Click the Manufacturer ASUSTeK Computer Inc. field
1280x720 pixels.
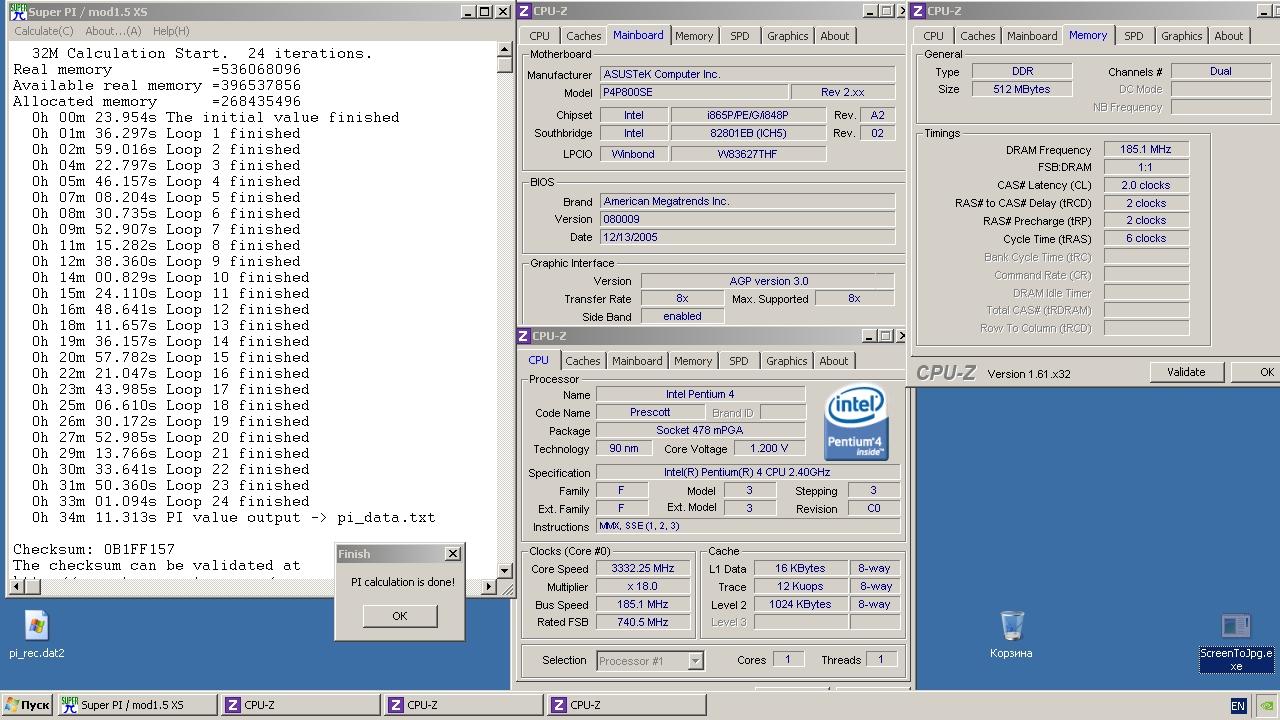coord(747,74)
